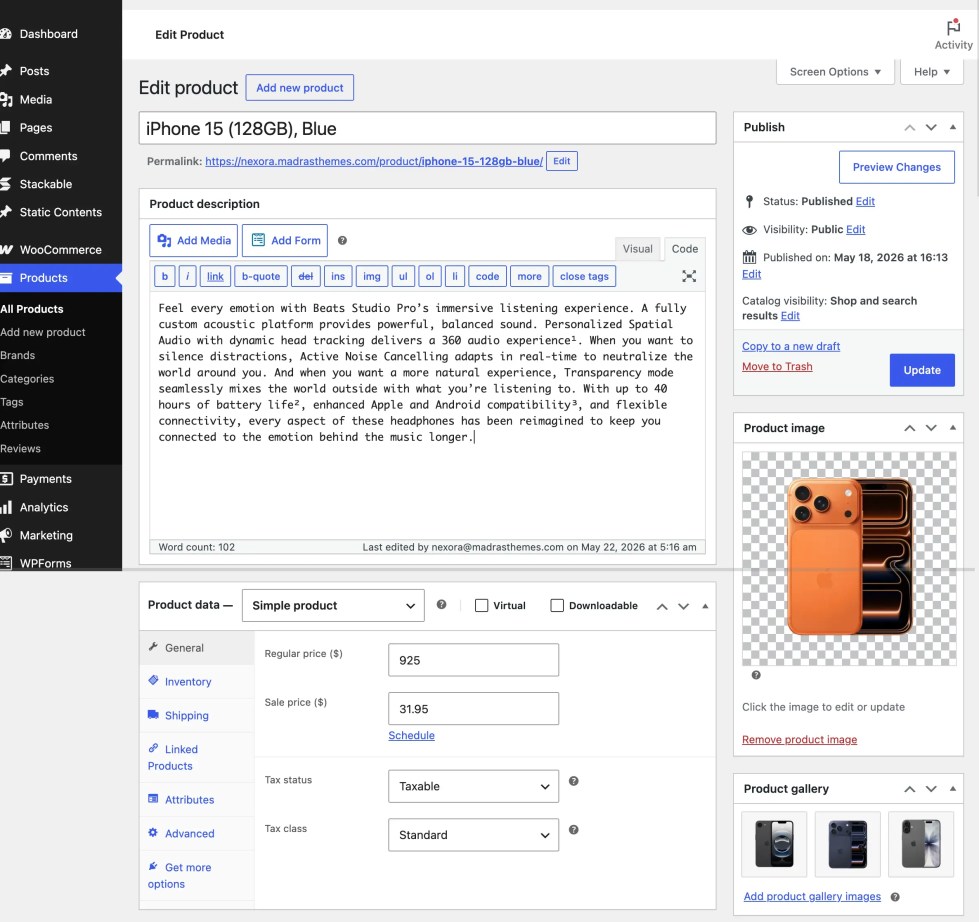
Task: Move Product image panel up
Action: pos(910,428)
